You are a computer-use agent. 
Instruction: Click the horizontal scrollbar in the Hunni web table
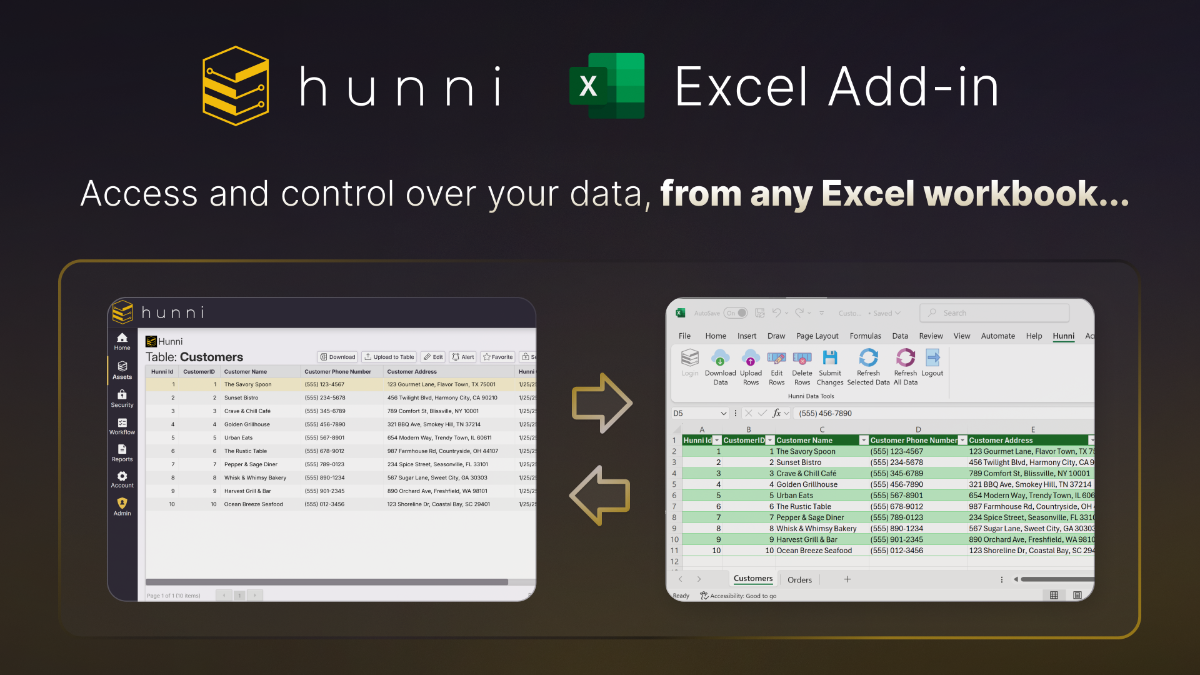coord(326,582)
